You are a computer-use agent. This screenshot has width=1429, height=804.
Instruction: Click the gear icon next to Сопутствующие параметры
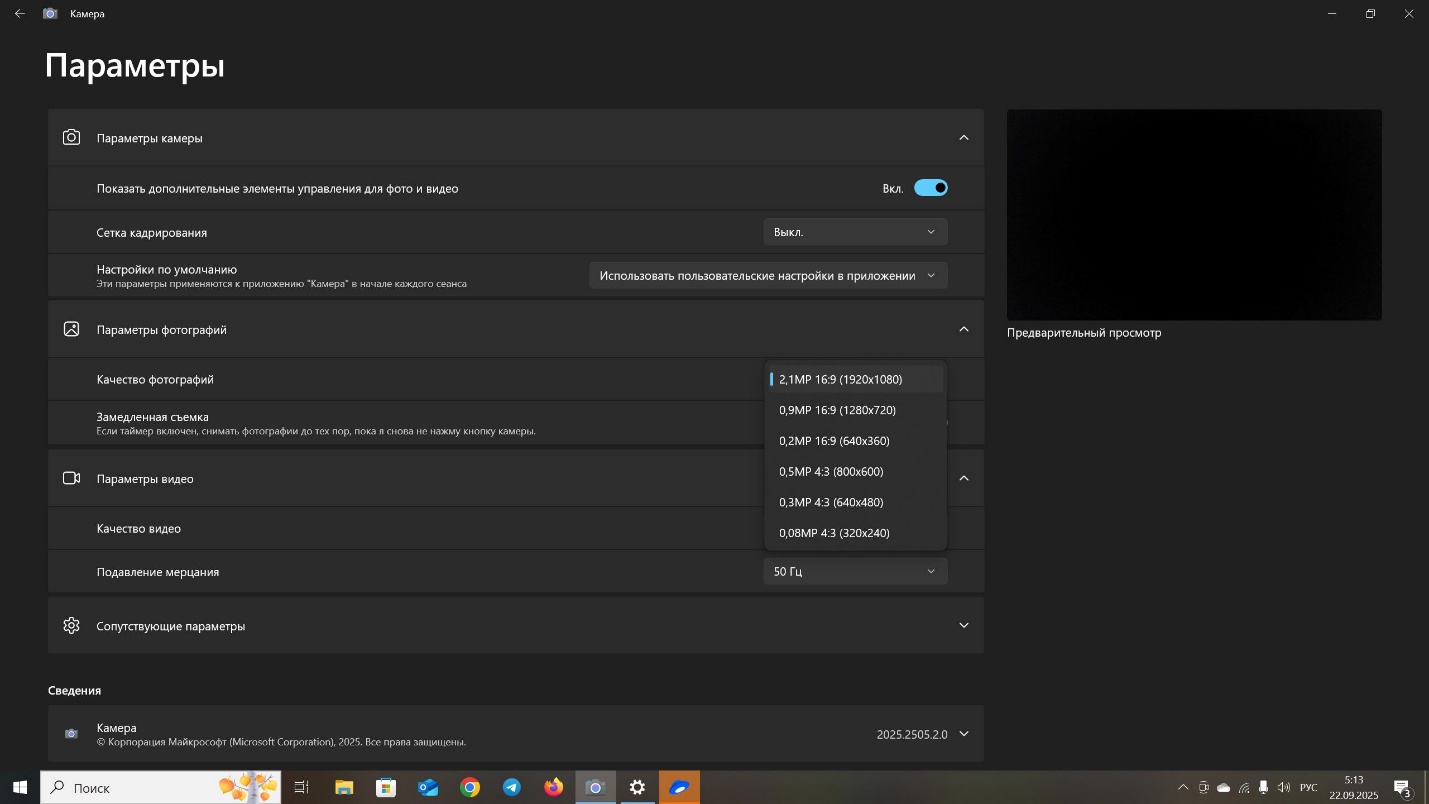coord(71,626)
